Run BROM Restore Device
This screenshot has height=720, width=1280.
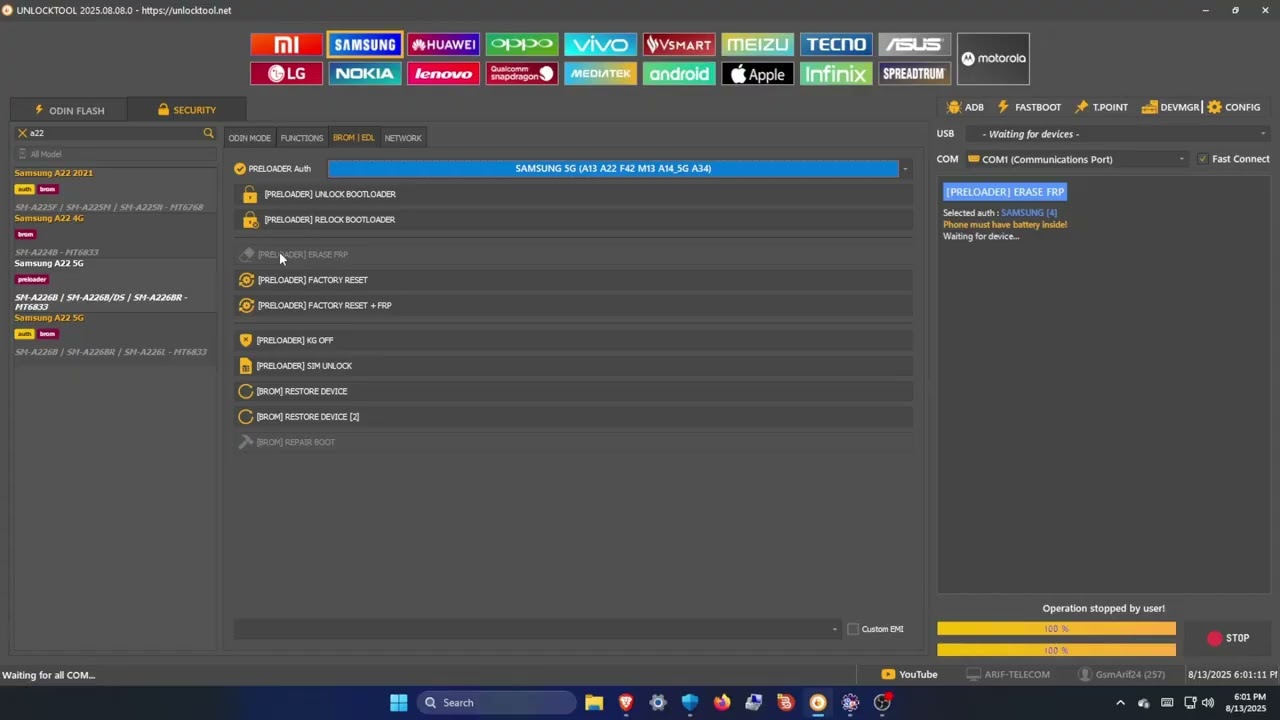[574, 392]
